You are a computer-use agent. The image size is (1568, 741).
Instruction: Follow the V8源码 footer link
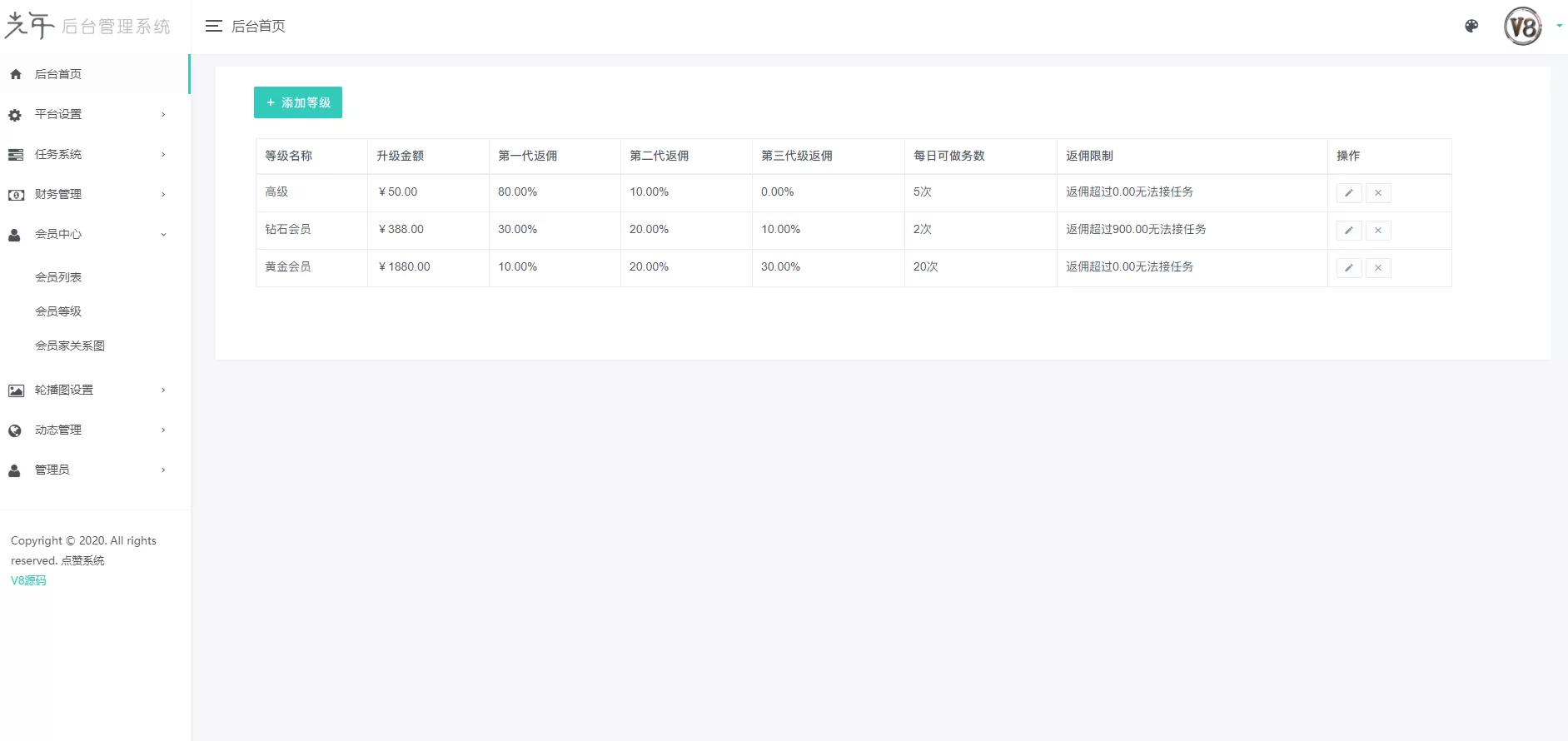tap(28, 580)
